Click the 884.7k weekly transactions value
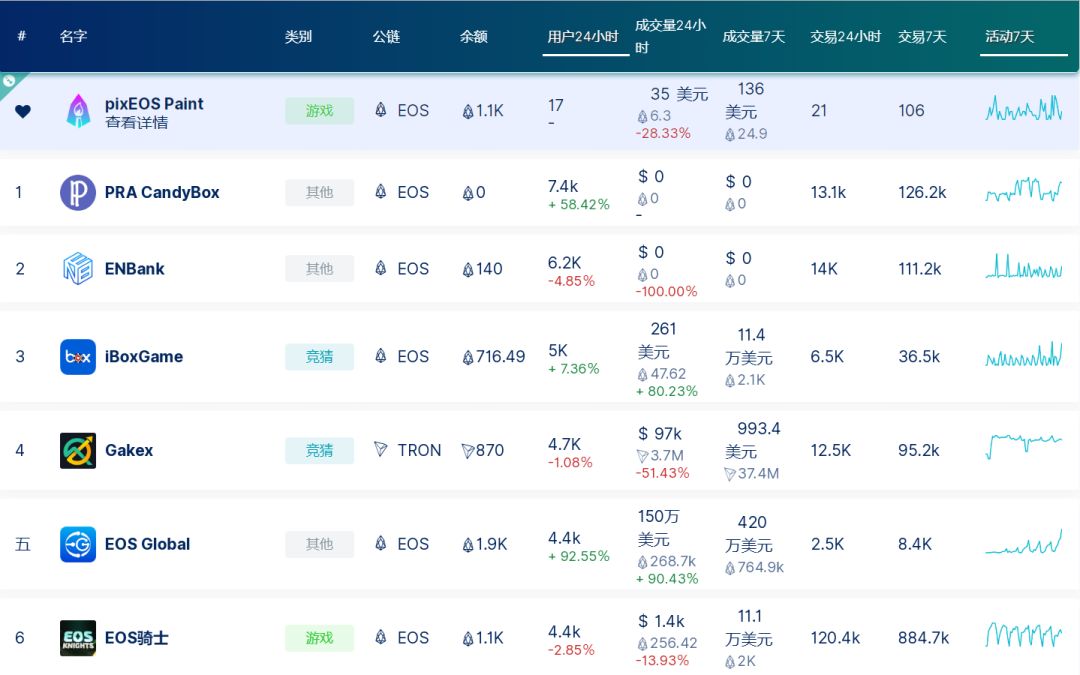Screen dimensions: 1080x675 [924, 638]
